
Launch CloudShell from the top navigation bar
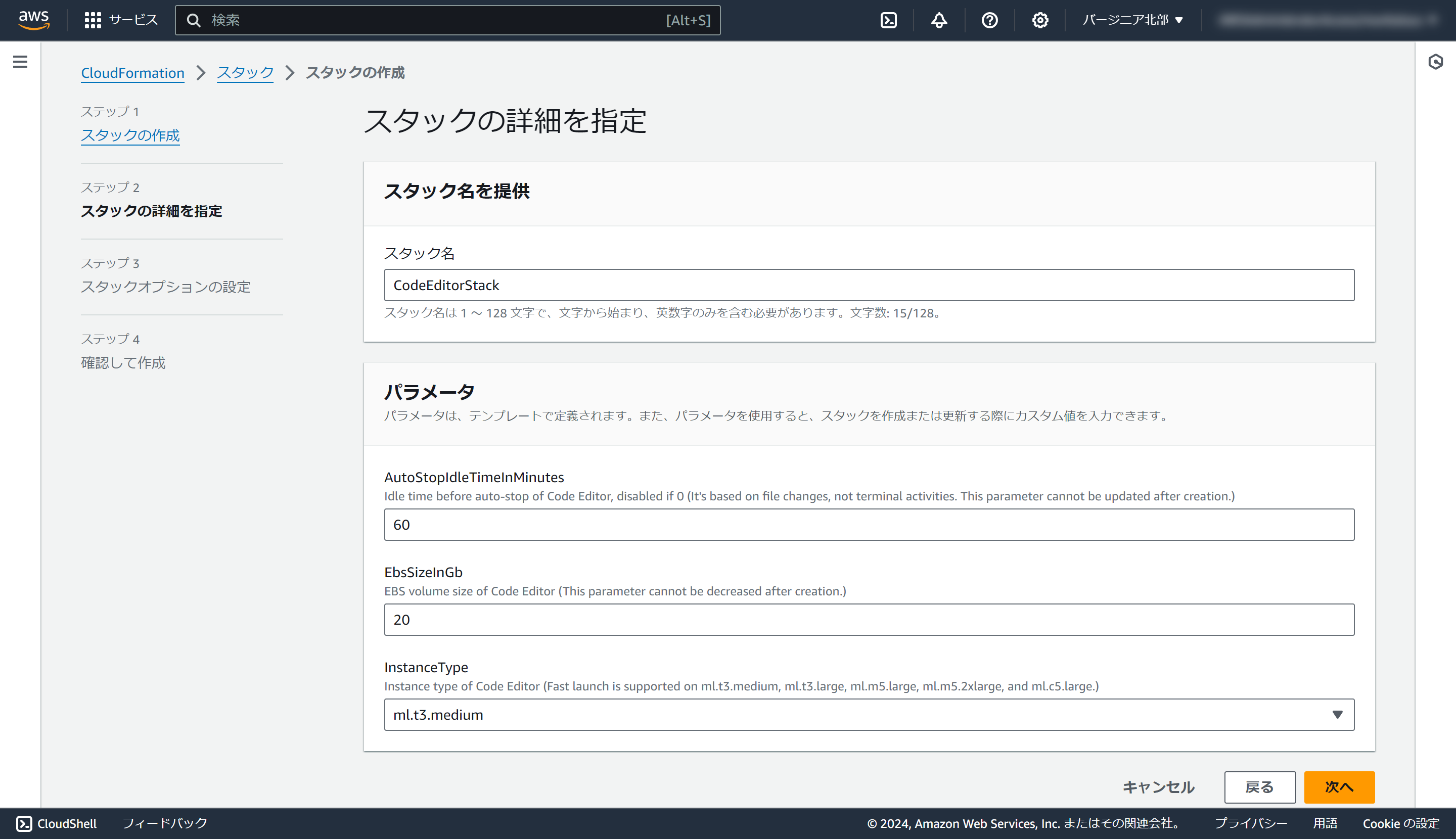pos(888,20)
